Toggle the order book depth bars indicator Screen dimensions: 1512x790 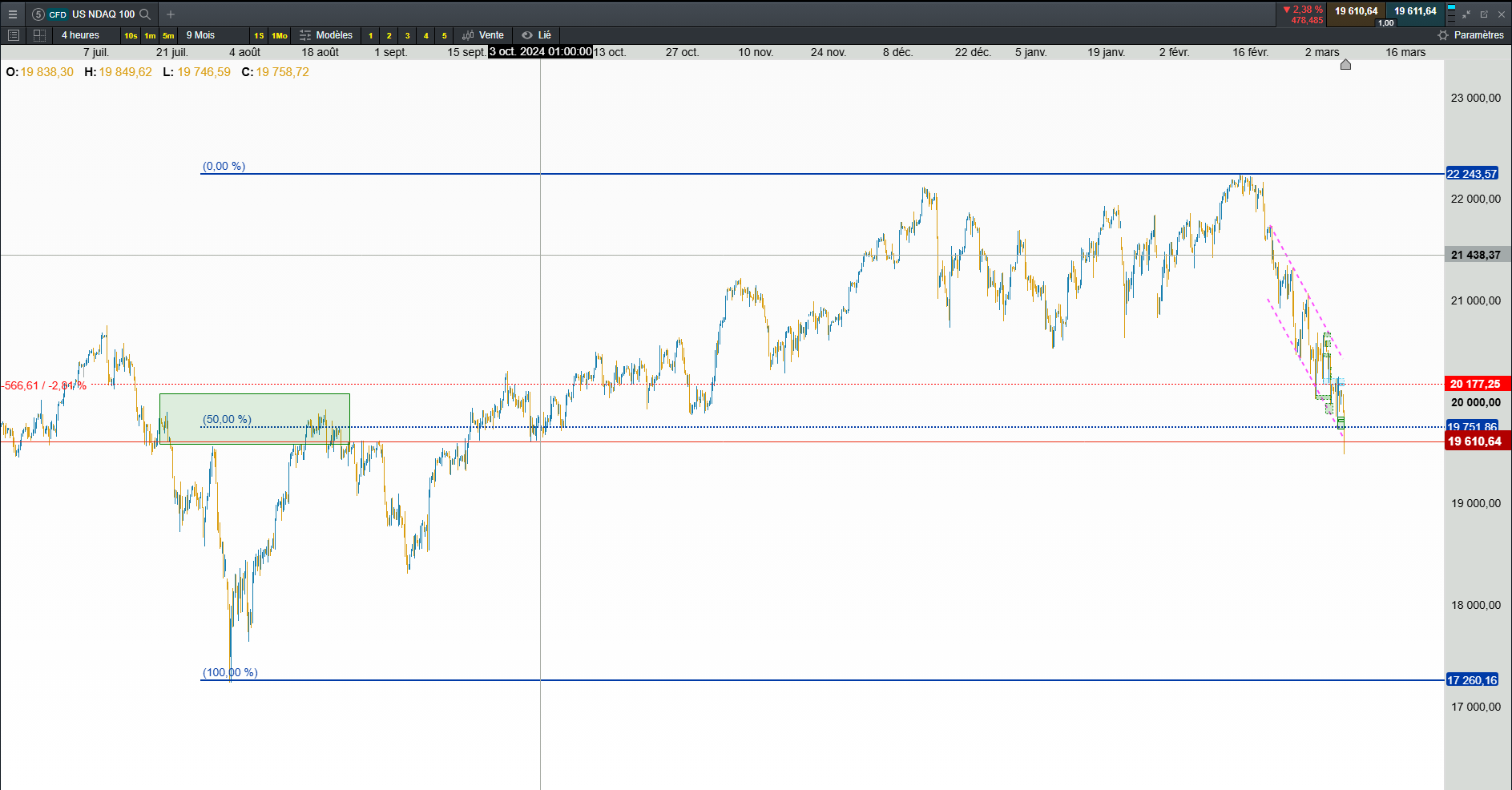click(1451, 14)
